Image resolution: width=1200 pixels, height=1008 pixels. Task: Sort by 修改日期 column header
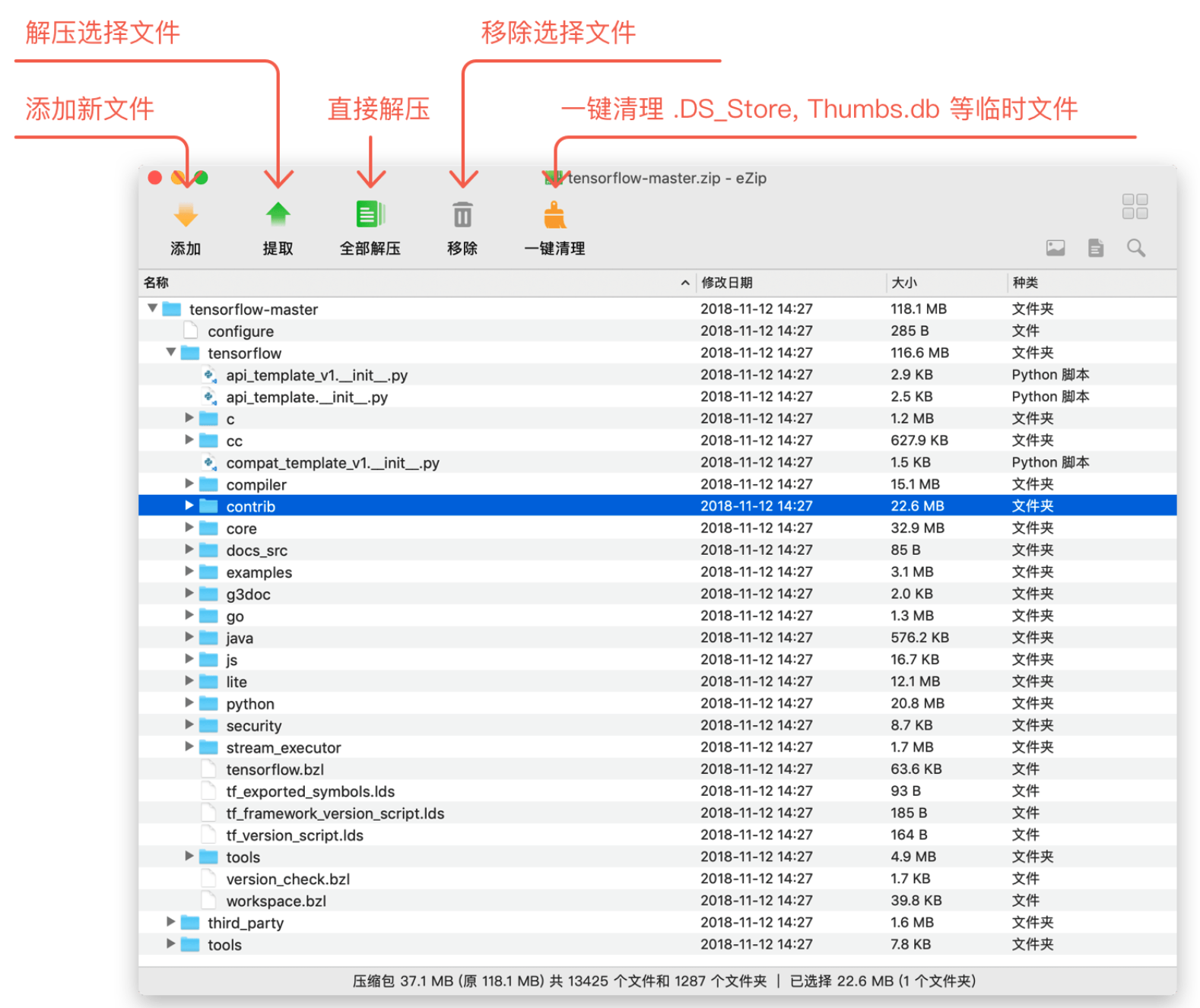coord(791,283)
